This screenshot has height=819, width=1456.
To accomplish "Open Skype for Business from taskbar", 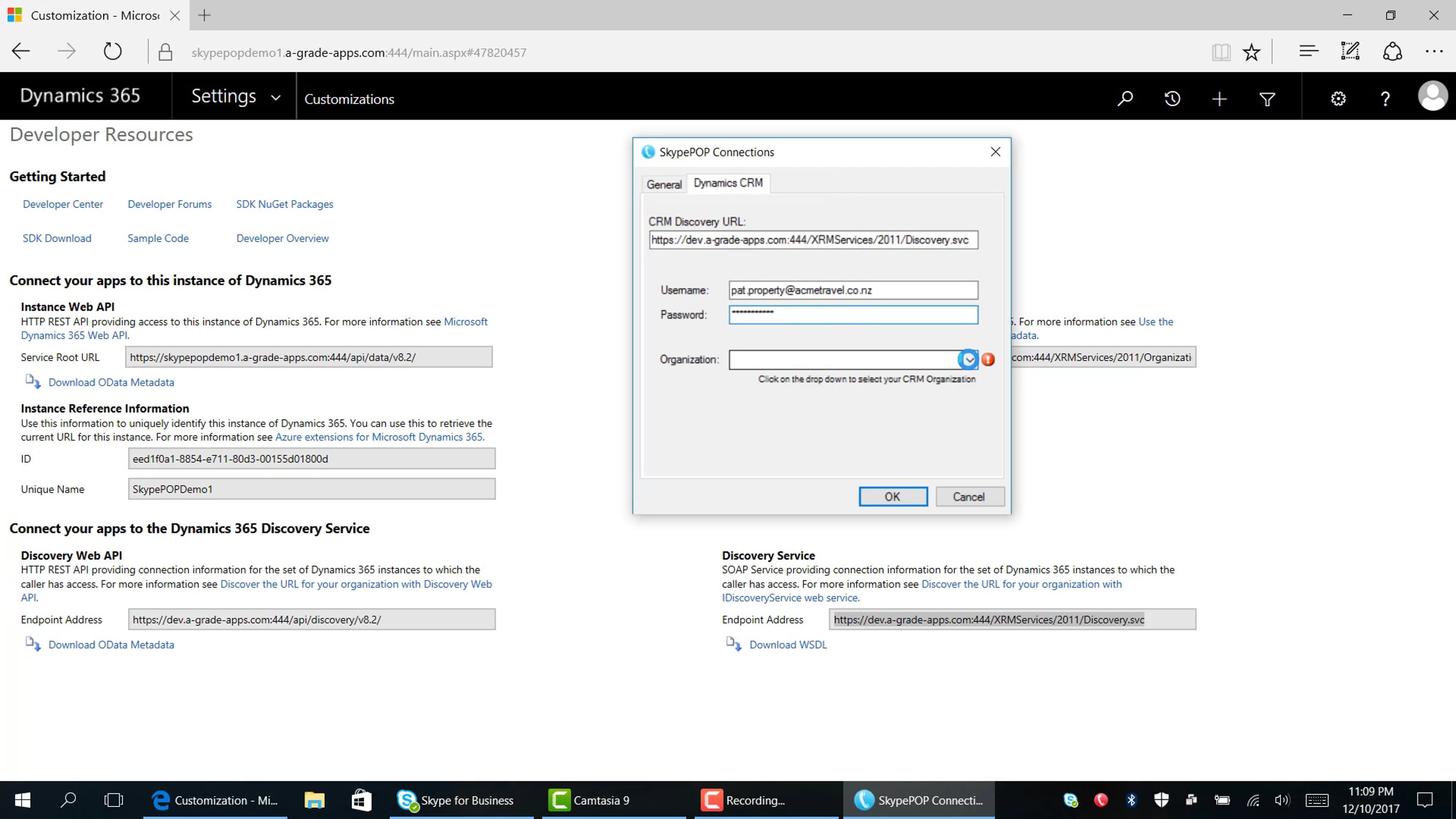I will click(455, 800).
